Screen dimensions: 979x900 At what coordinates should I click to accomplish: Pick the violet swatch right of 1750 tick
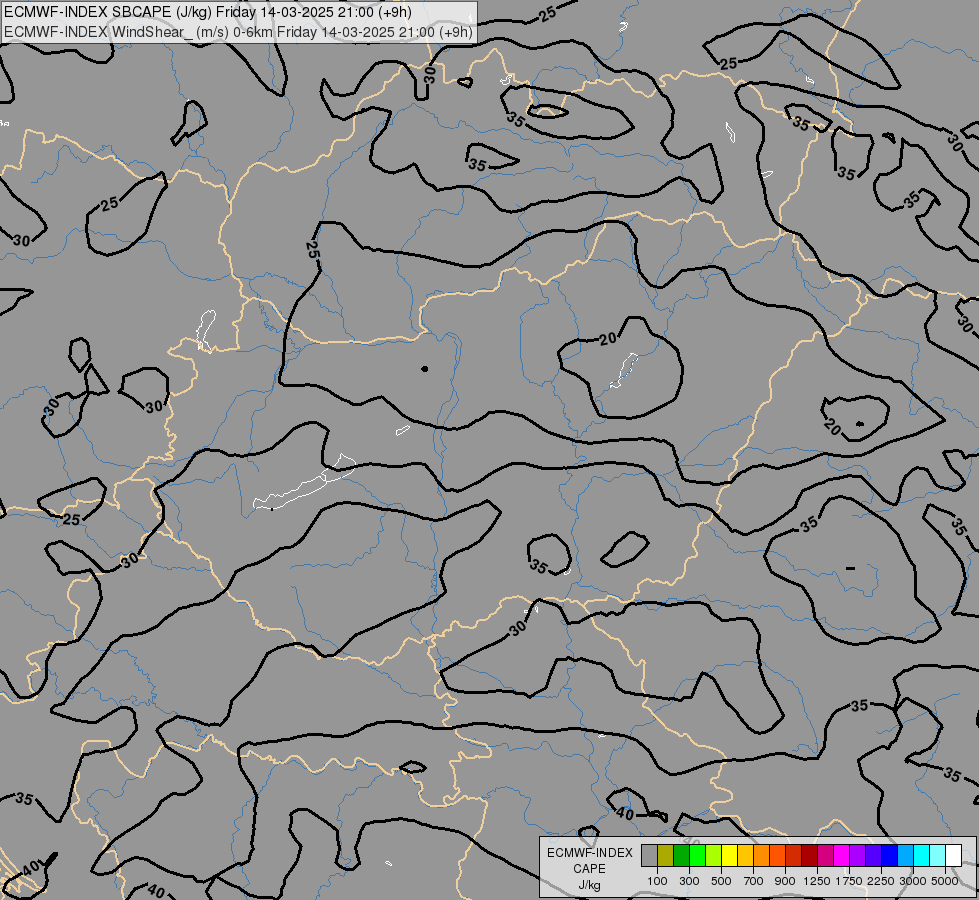click(857, 856)
